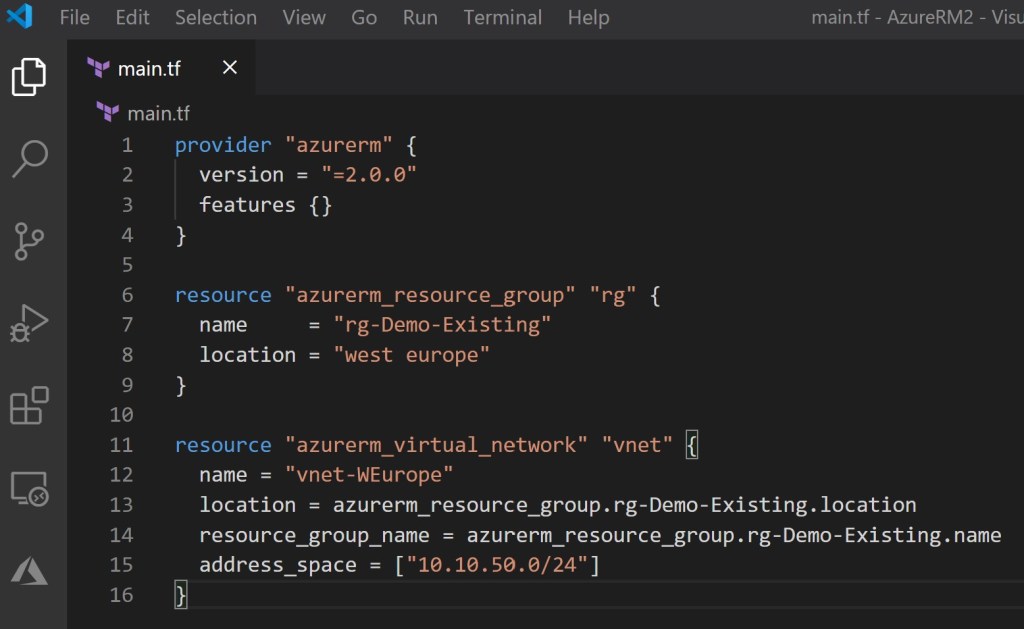Open the Edit menu
The image size is (1024, 629).
(132, 18)
